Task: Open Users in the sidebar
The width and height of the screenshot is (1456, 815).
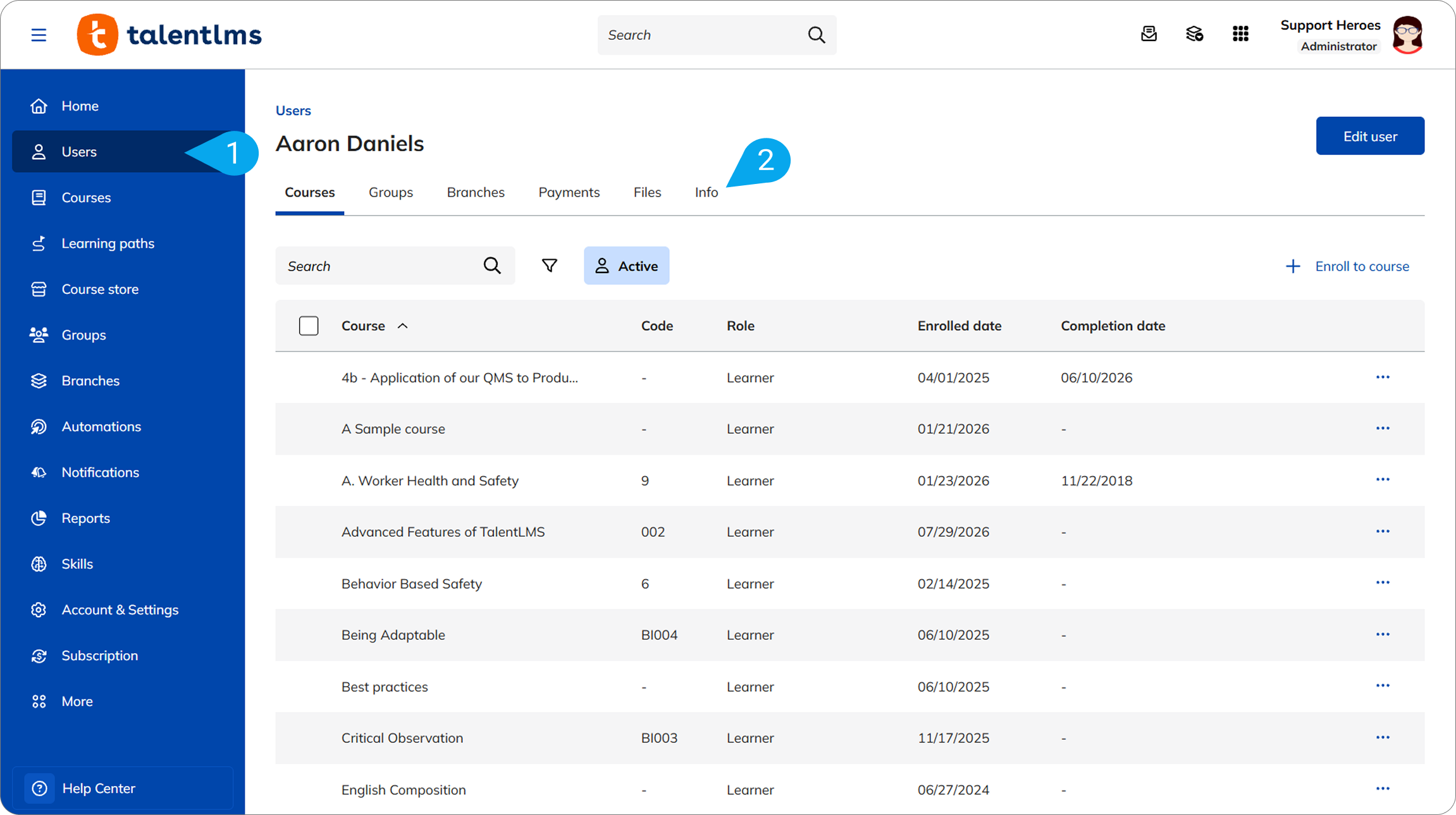Action: [x=123, y=152]
